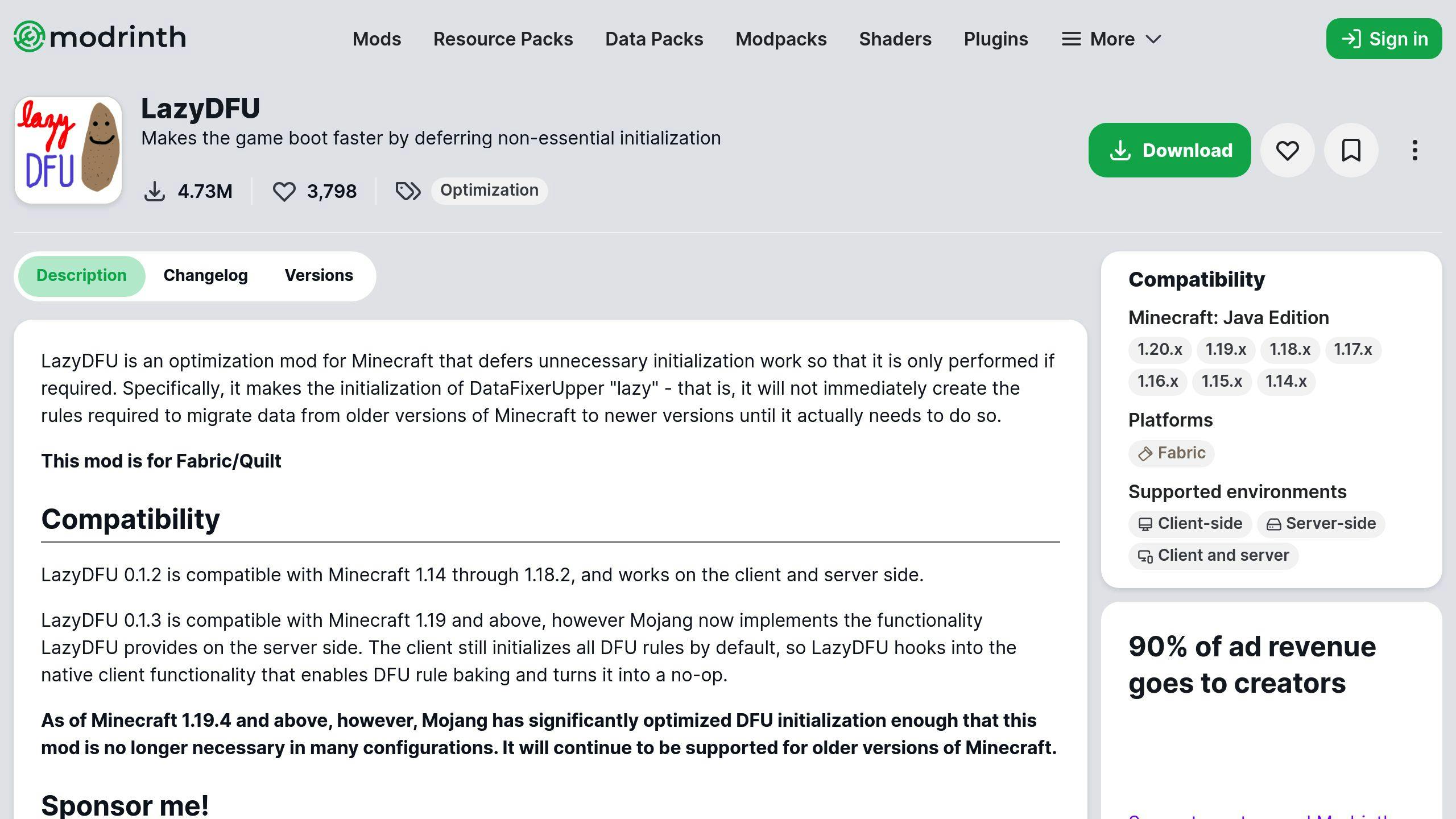The width and height of the screenshot is (1456, 819).
Task: Open Resource Packs in navigation
Action: click(503, 39)
